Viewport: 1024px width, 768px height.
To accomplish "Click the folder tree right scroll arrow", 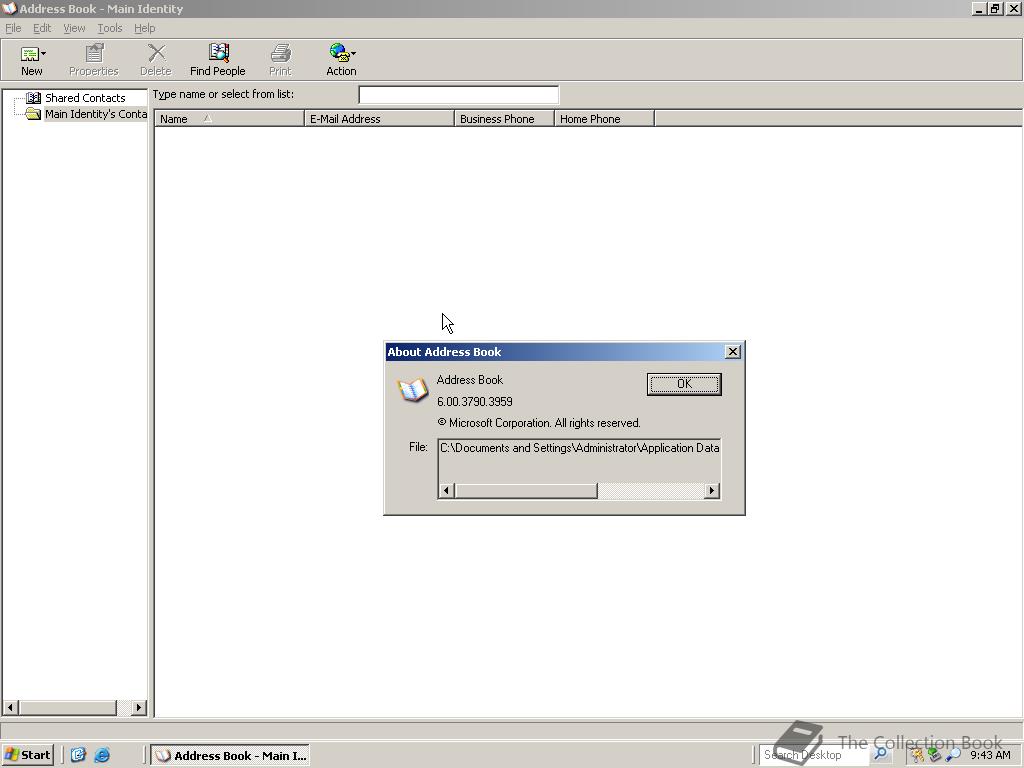I will coord(138,707).
